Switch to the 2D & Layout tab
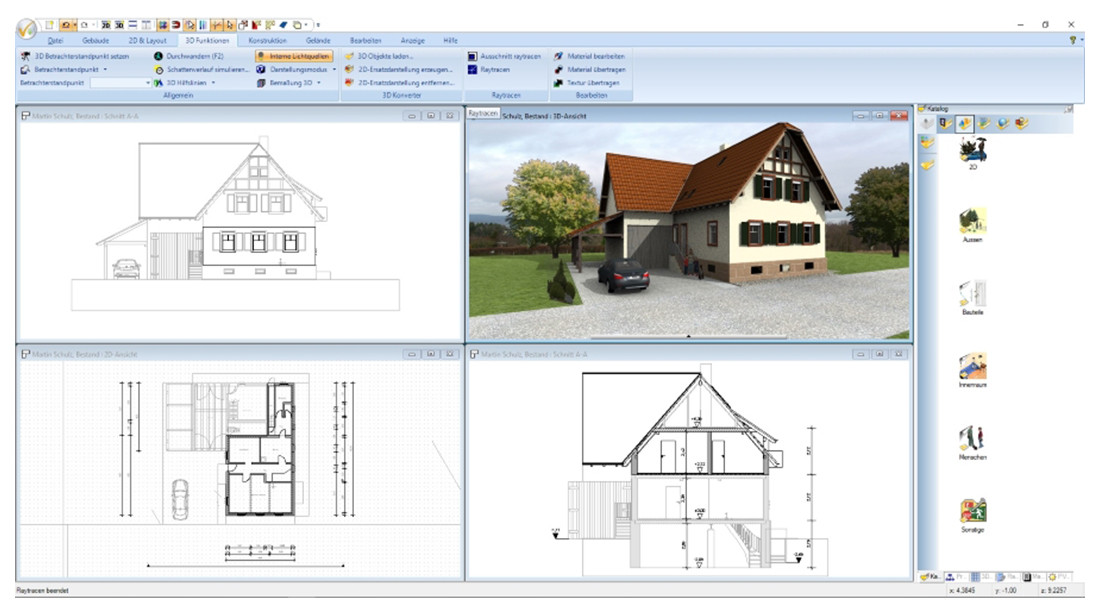Image resolution: width=1100 pixels, height=615 pixels. click(x=147, y=41)
